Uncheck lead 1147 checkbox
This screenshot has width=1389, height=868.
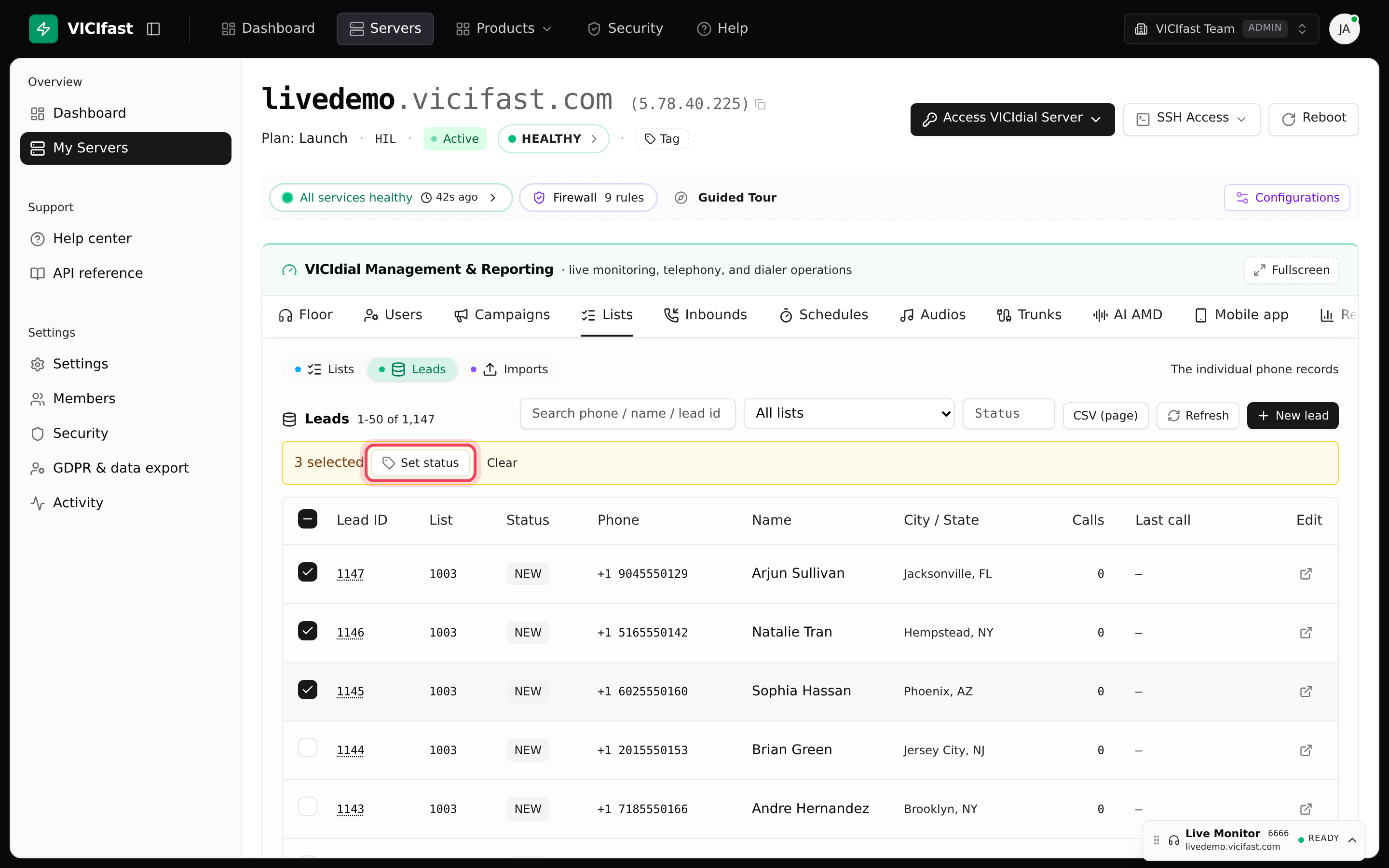tap(308, 572)
